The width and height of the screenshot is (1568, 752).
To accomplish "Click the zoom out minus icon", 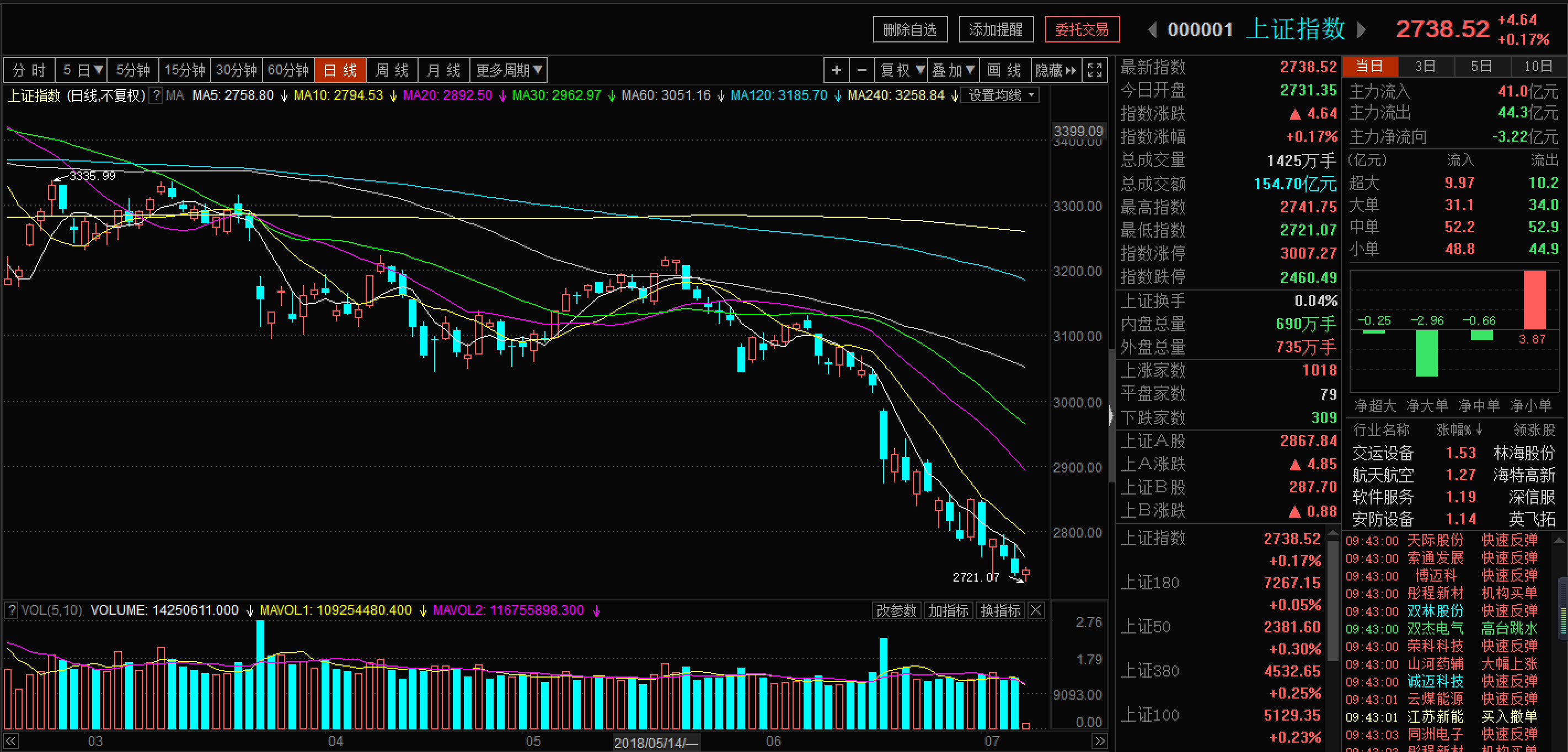I will 862,71.
